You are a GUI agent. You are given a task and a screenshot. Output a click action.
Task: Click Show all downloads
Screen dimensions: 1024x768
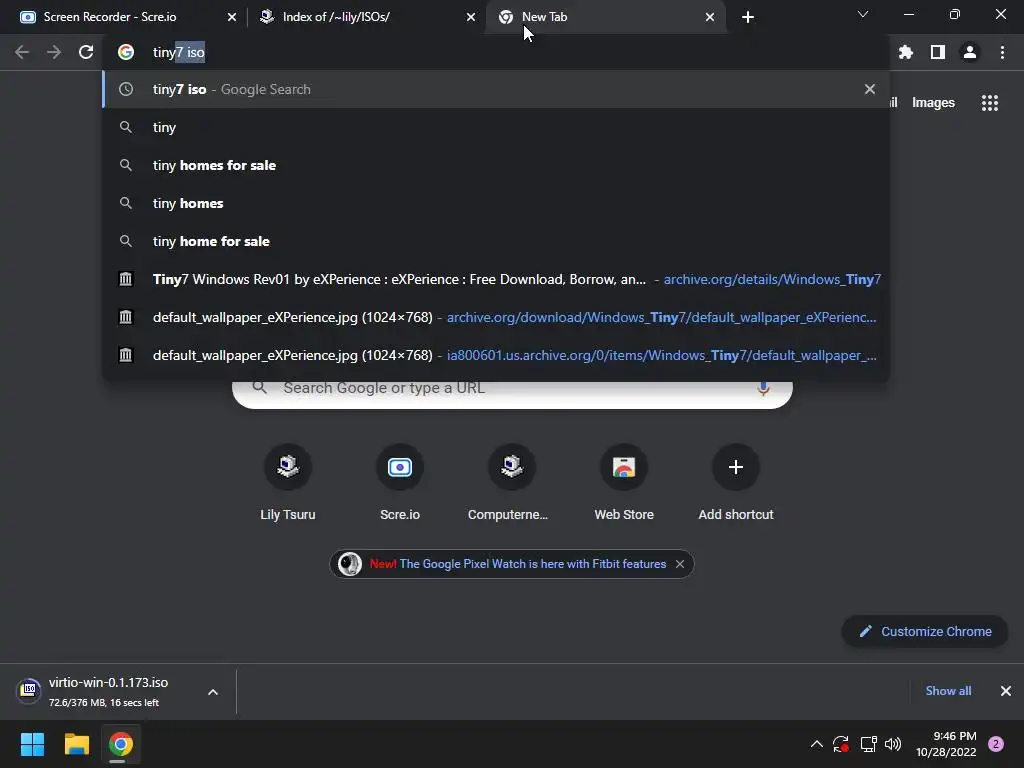pos(948,691)
